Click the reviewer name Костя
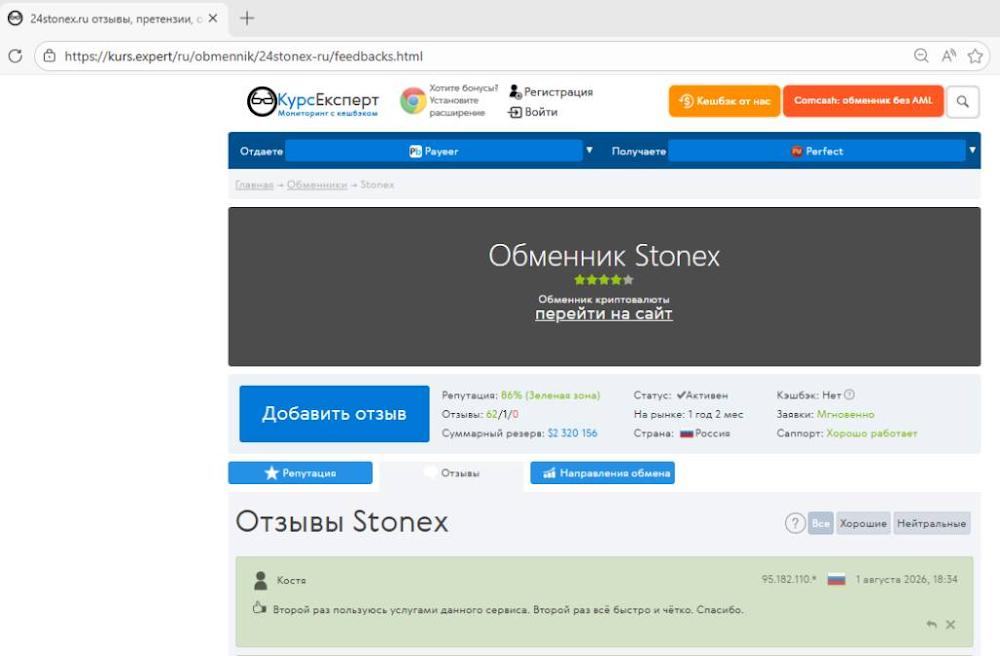 [291, 581]
